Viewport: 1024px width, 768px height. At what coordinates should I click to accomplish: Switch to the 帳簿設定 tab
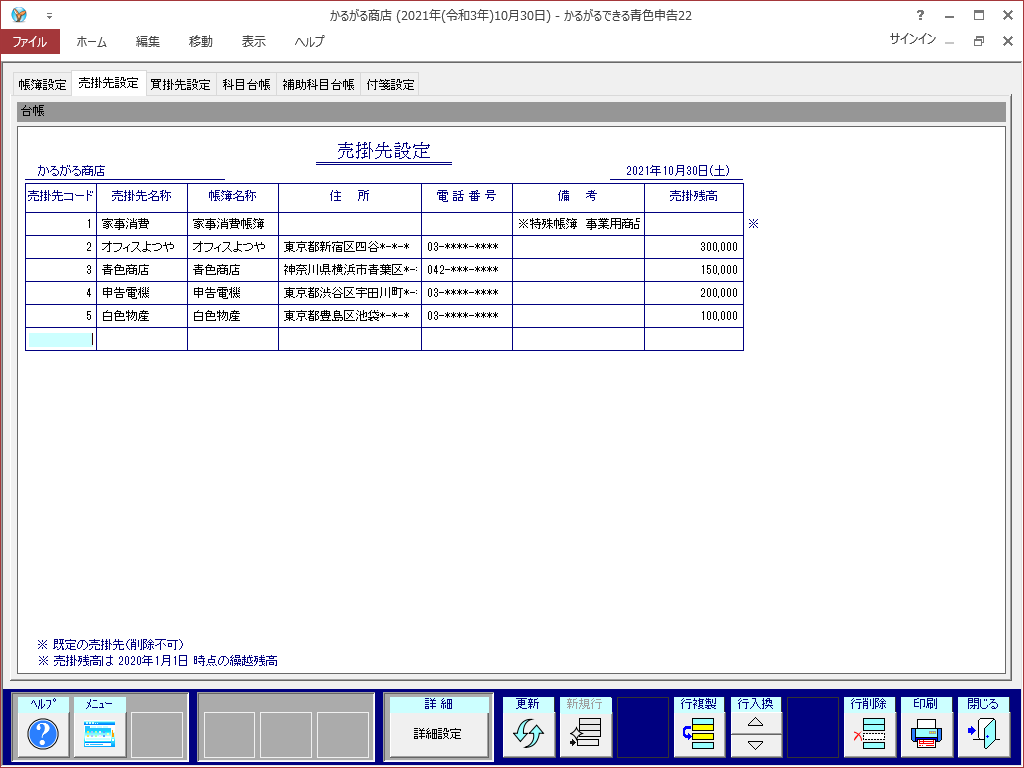point(42,84)
